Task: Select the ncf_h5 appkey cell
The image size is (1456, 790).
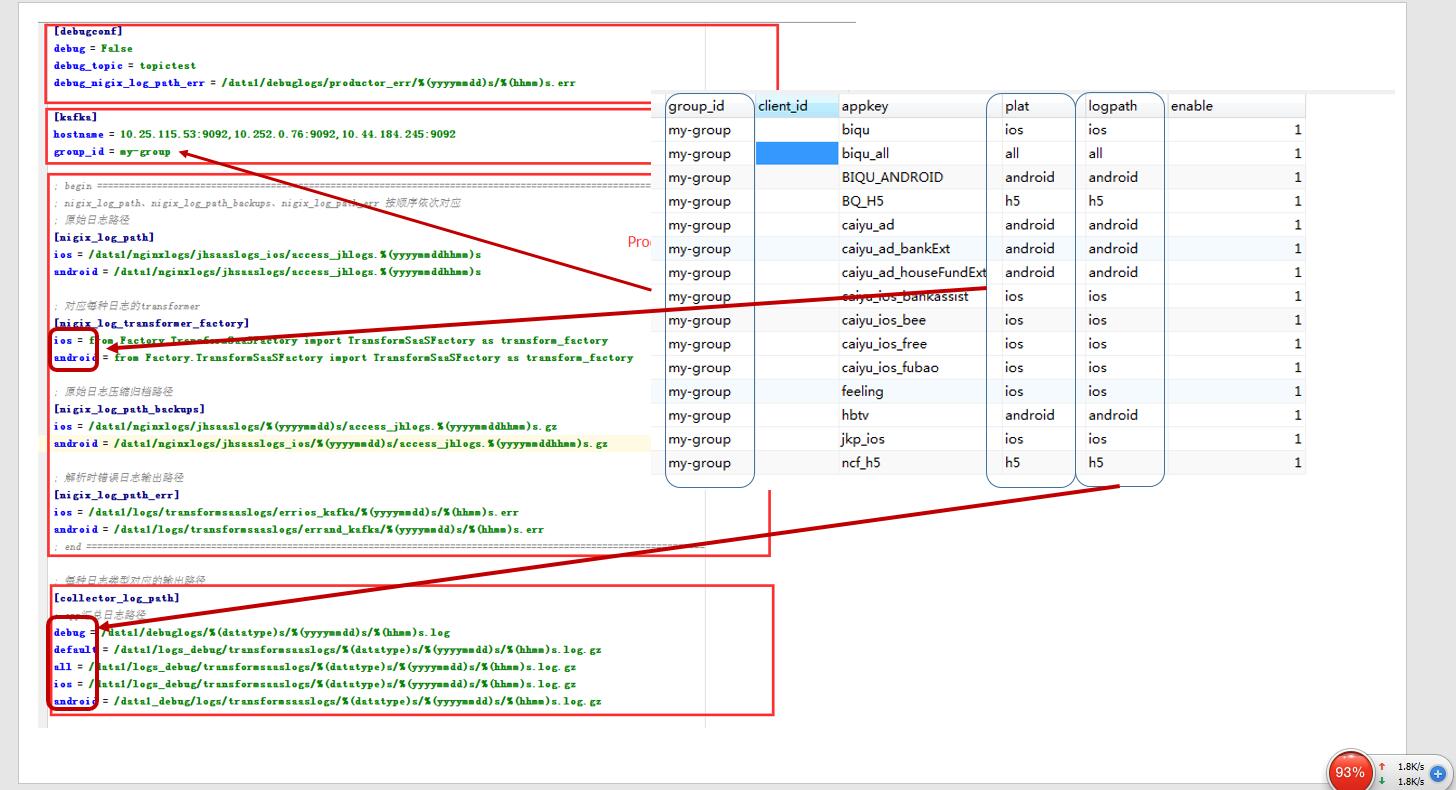Action: pos(861,463)
